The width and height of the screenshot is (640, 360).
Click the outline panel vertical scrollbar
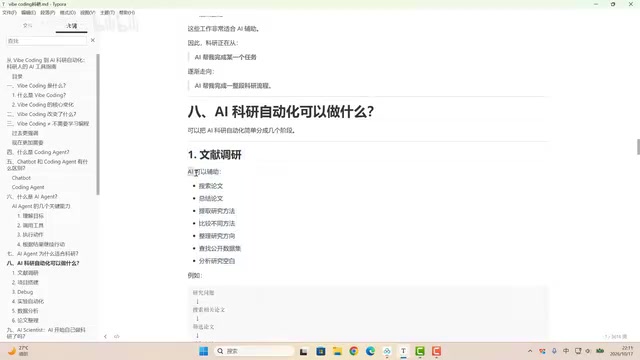click(x=98, y=124)
